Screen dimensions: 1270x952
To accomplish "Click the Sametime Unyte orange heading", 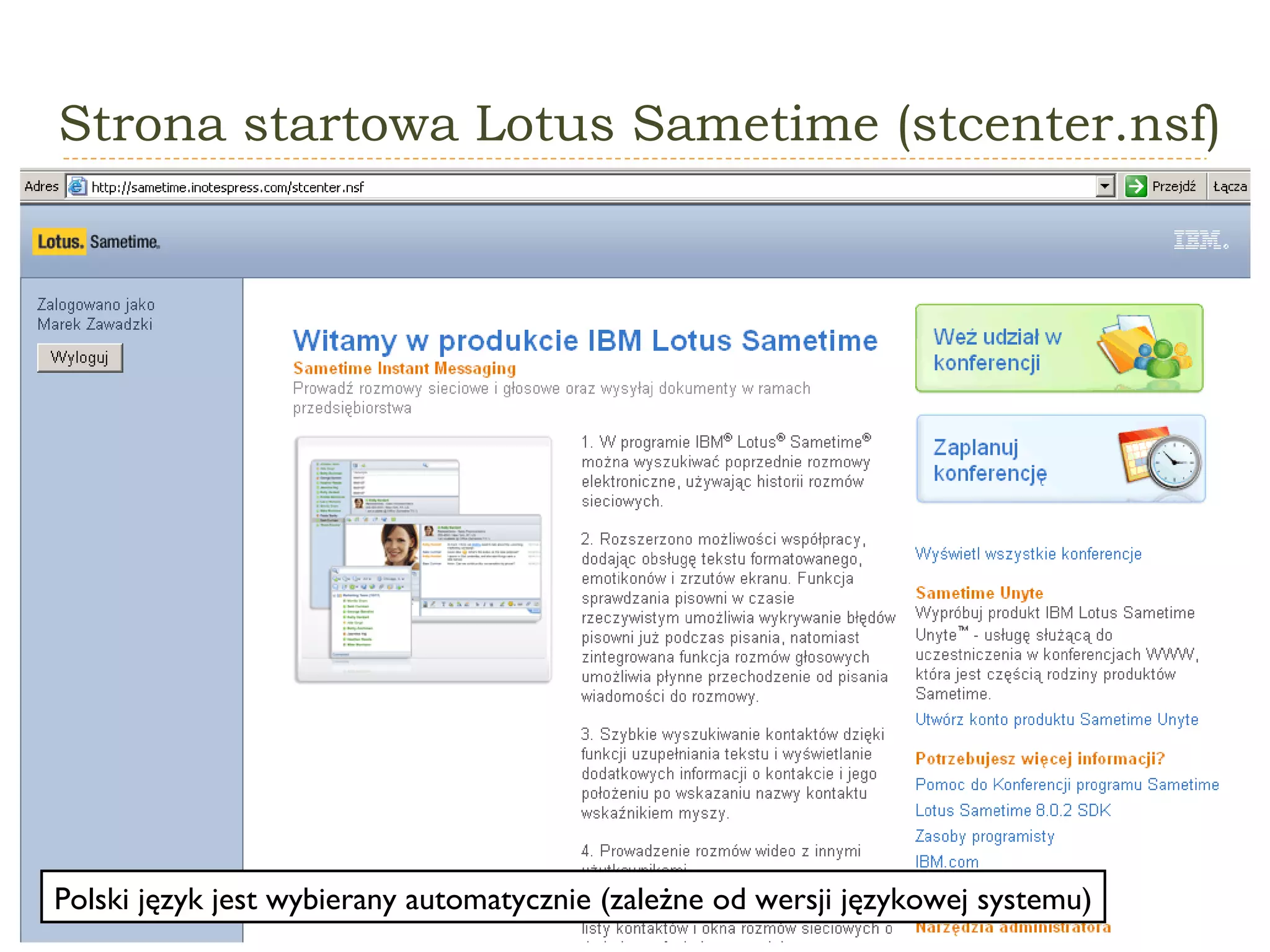I will point(979,593).
